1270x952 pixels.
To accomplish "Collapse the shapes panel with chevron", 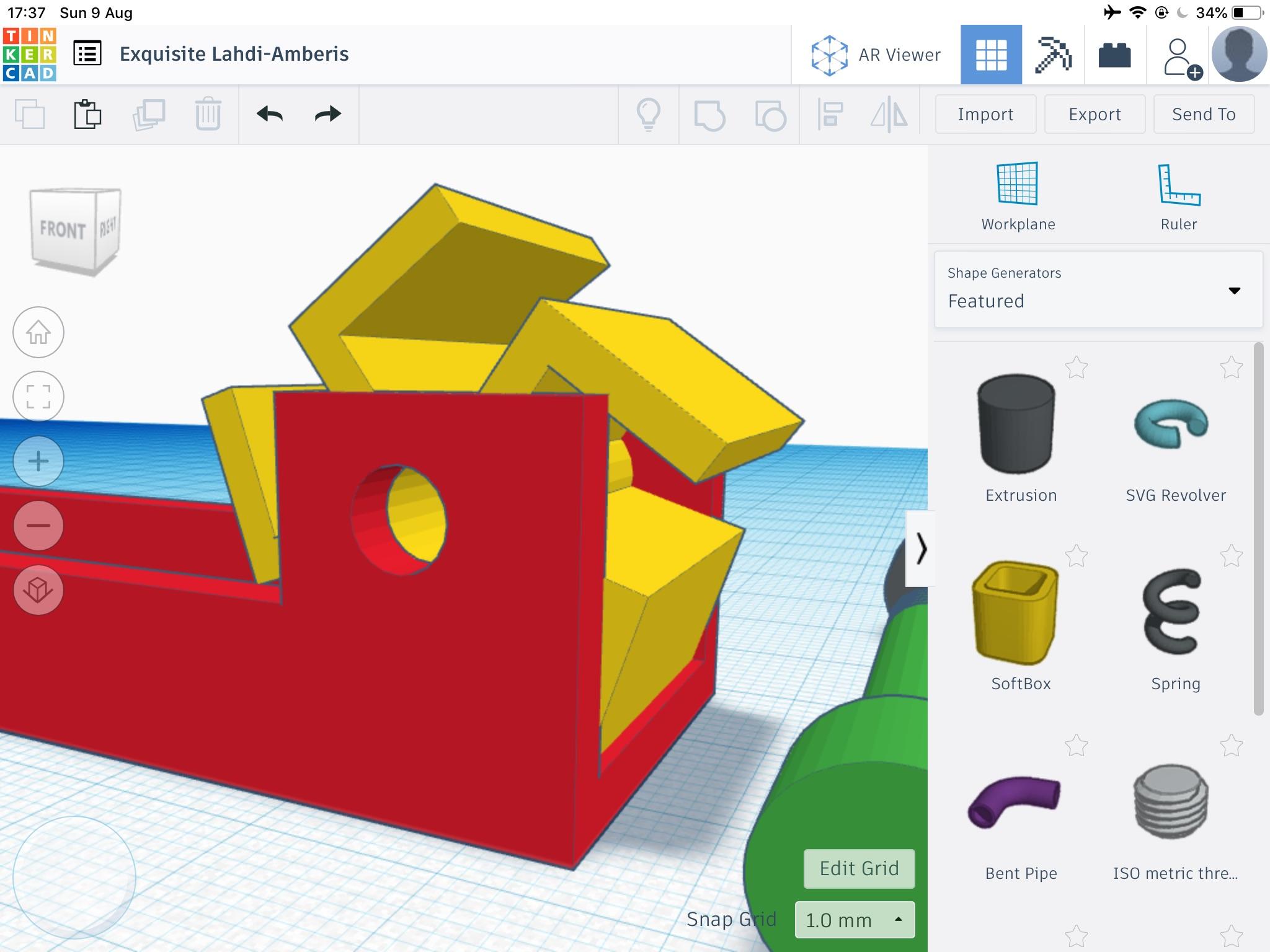I will 920,549.
